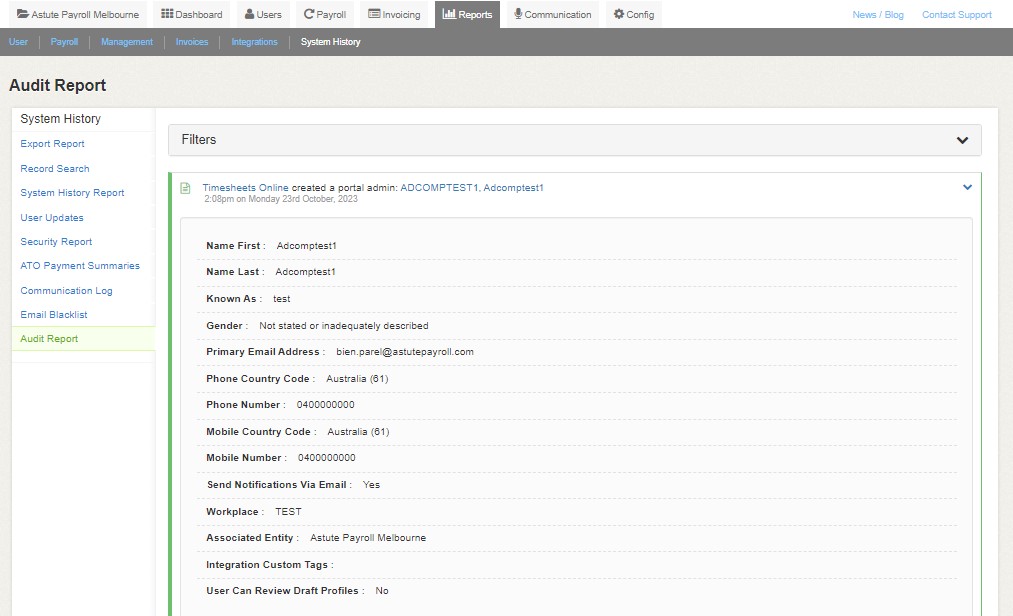Image resolution: width=1013 pixels, height=616 pixels.
Task: Open the Management submenu tab
Action: pos(127,42)
